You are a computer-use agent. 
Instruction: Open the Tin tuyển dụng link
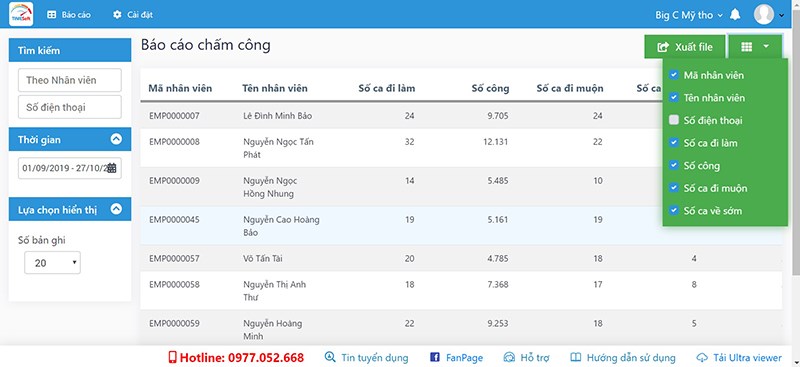366,357
